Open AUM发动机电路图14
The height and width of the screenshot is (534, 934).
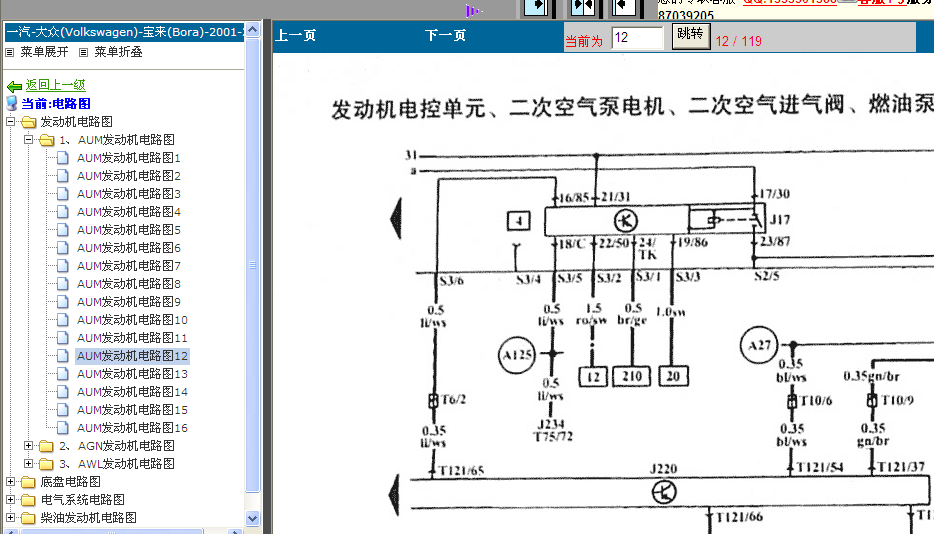coord(132,392)
